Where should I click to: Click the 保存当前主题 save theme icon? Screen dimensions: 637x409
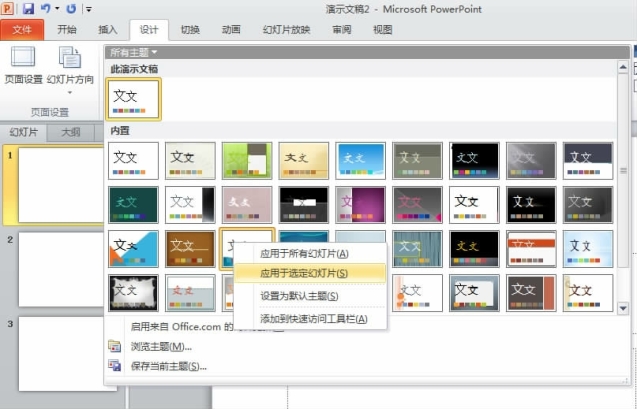click(114, 365)
